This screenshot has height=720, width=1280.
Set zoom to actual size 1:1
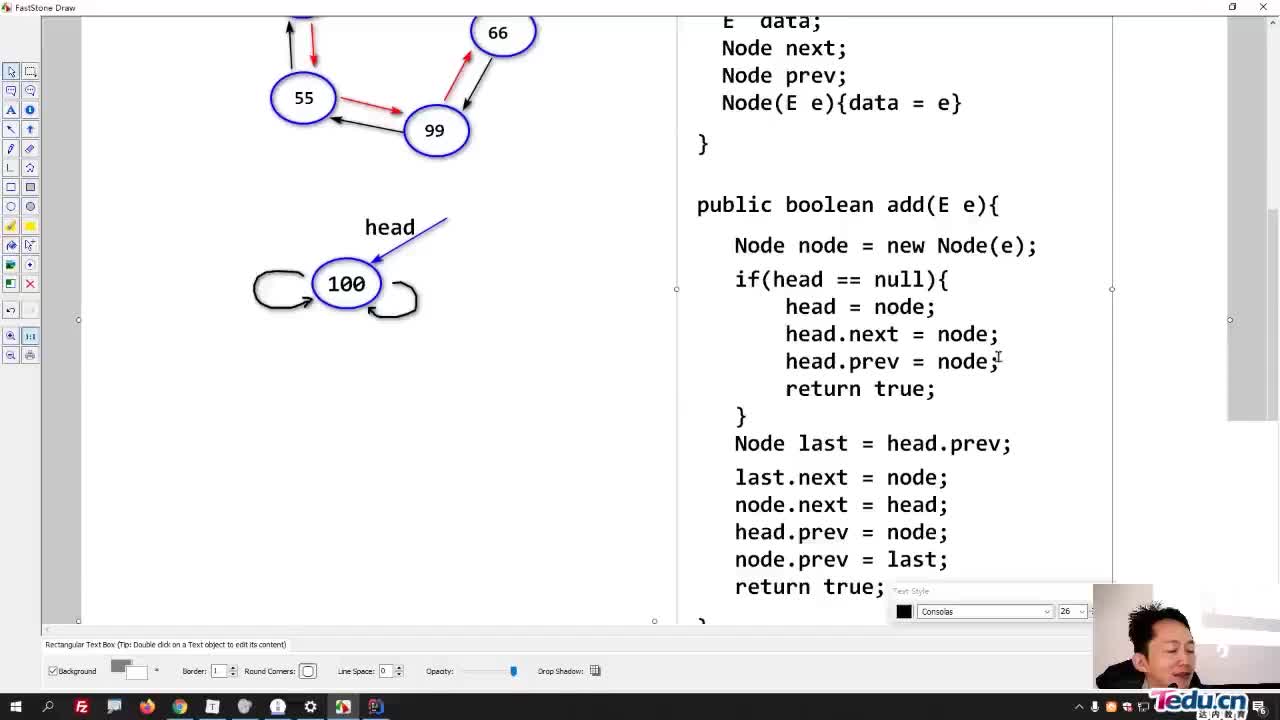tap(30, 336)
